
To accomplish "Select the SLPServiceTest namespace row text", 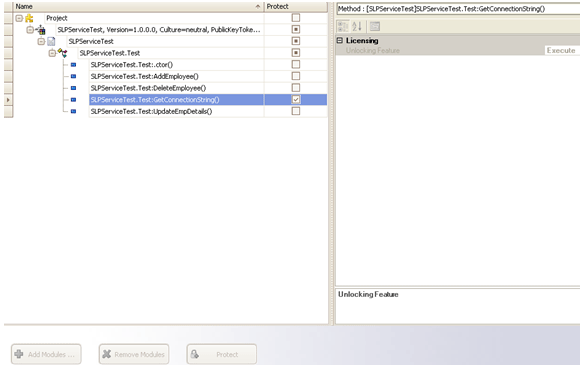I will [91, 41].
